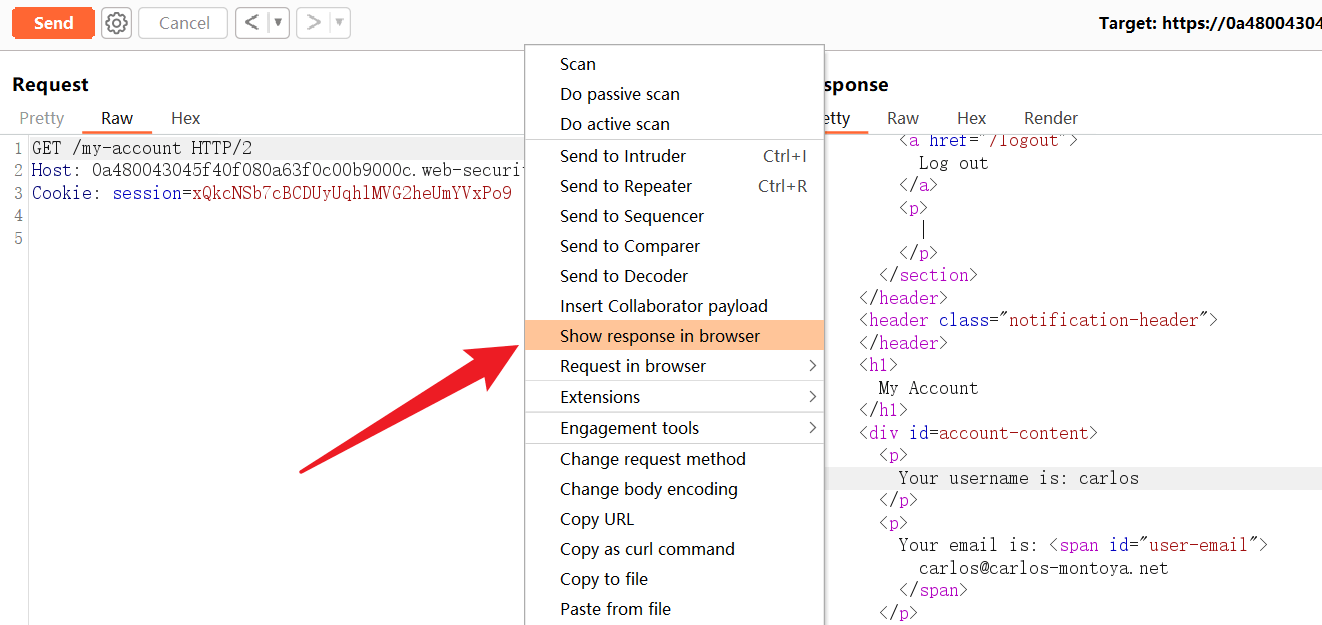Switch to the Response Render tab
This screenshot has height=625, width=1322.
coord(1050,118)
